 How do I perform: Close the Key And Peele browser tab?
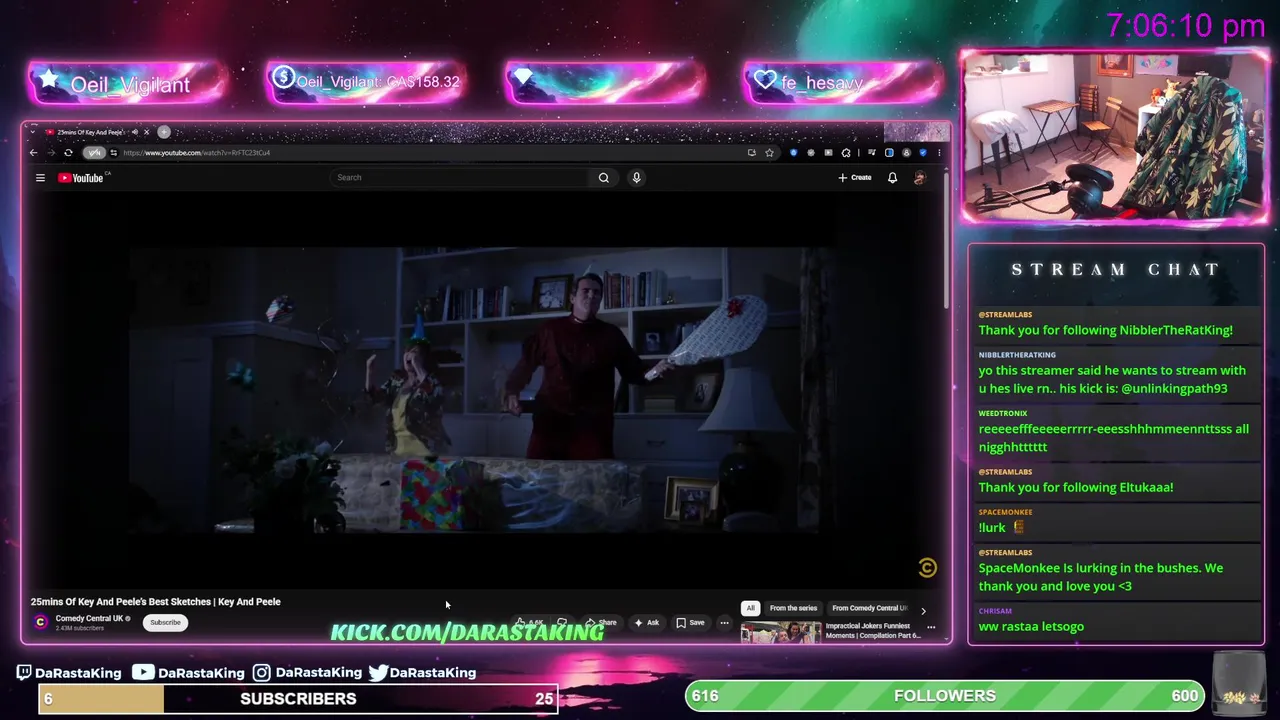pos(146,132)
